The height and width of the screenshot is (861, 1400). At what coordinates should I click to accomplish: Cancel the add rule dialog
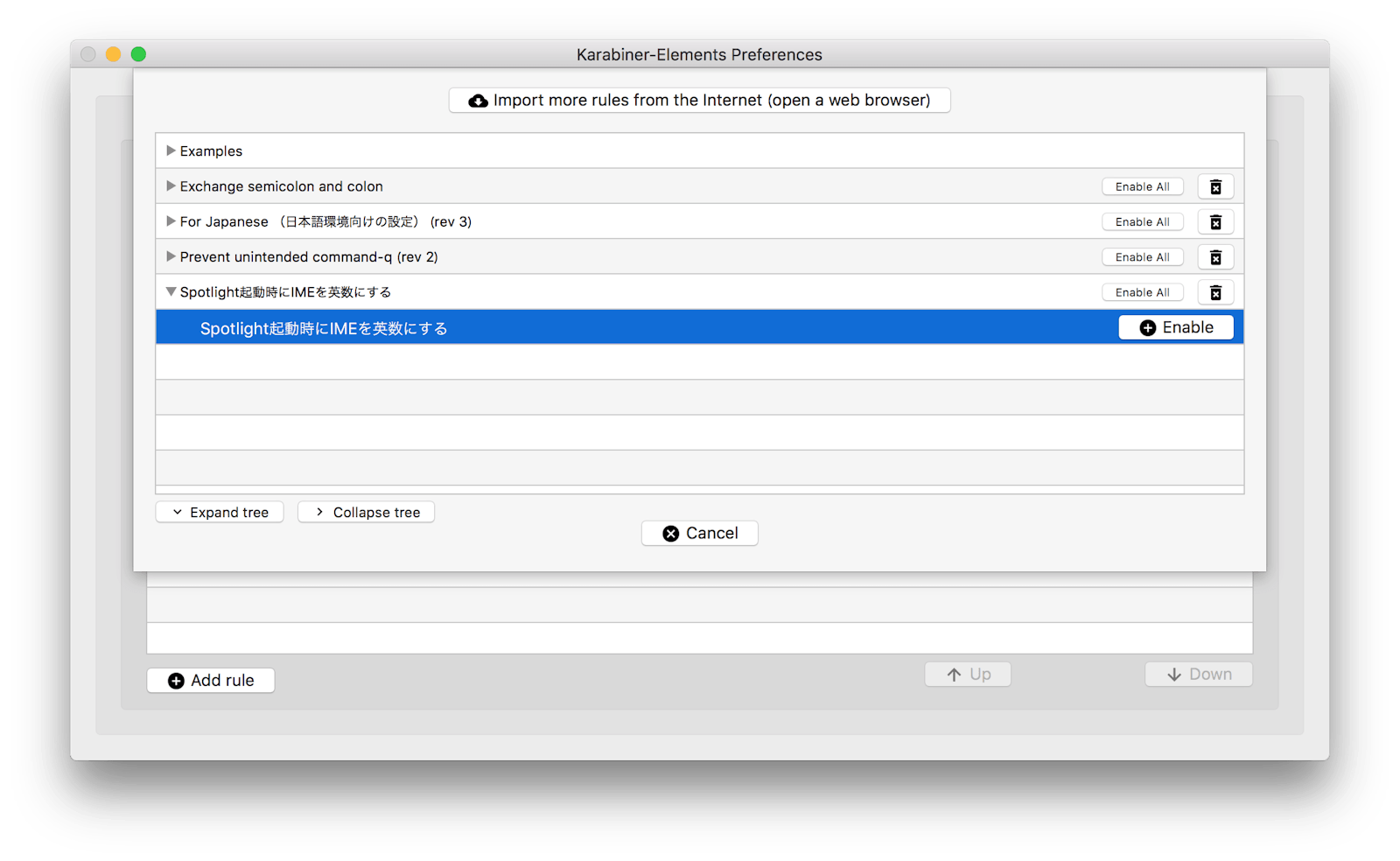699,533
